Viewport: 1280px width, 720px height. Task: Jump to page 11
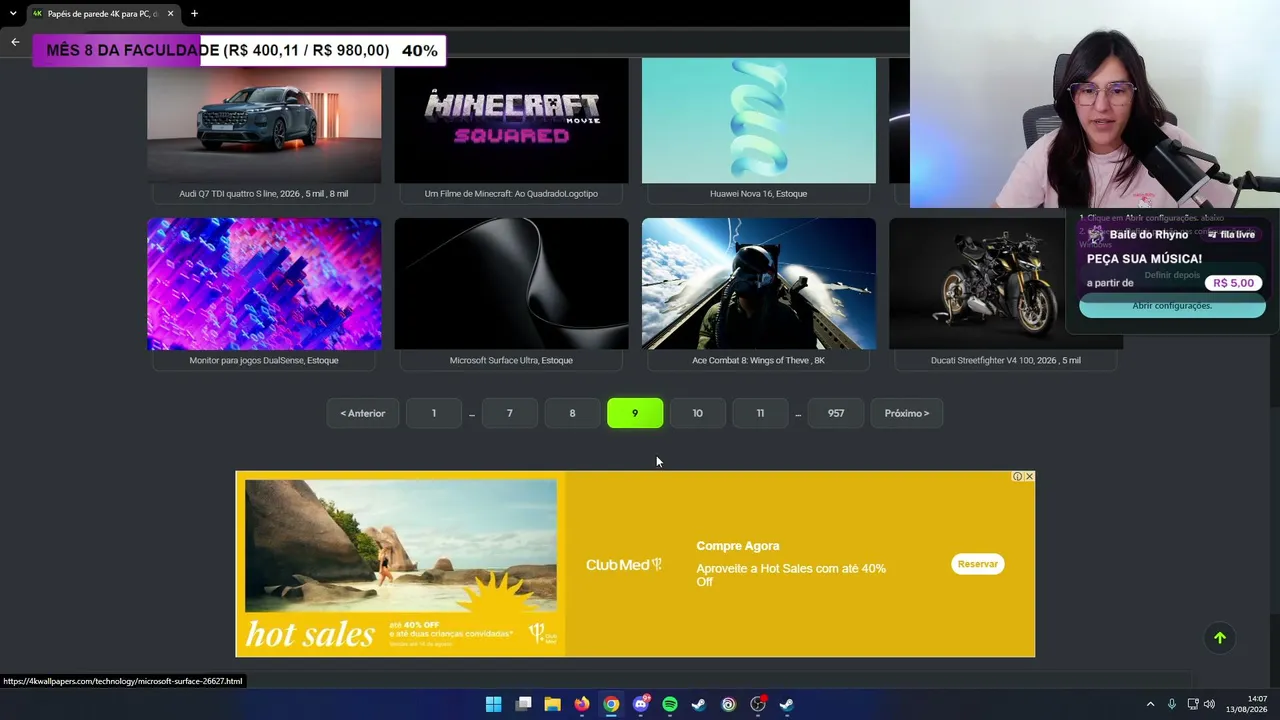pos(760,413)
